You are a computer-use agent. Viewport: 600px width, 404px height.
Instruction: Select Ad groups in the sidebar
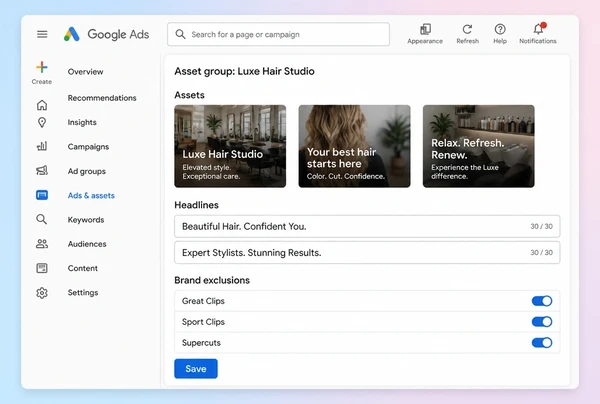86,171
